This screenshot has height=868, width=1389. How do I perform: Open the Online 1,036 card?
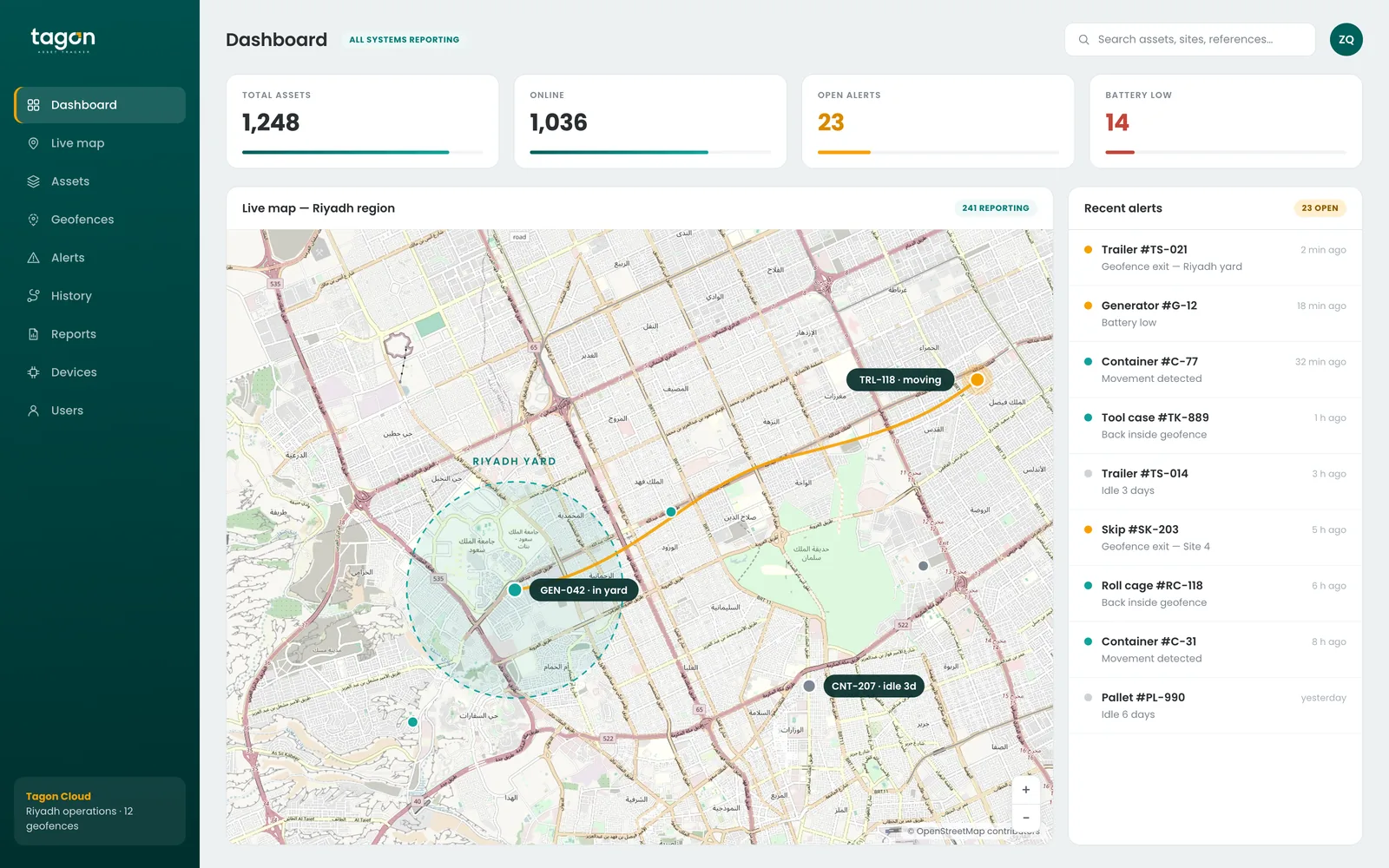pyautogui.click(x=650, y=122)
